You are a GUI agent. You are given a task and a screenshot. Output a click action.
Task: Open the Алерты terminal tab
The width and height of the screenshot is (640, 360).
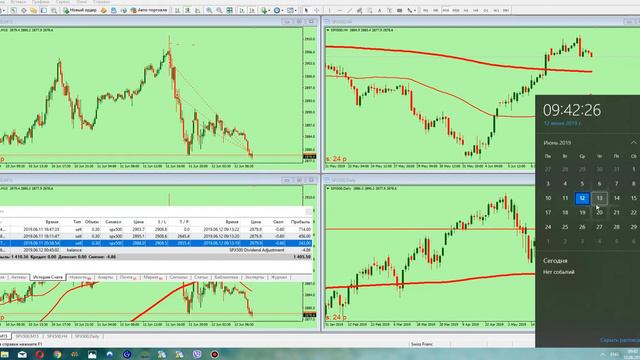pyautogui.click(x=105, y=277)
